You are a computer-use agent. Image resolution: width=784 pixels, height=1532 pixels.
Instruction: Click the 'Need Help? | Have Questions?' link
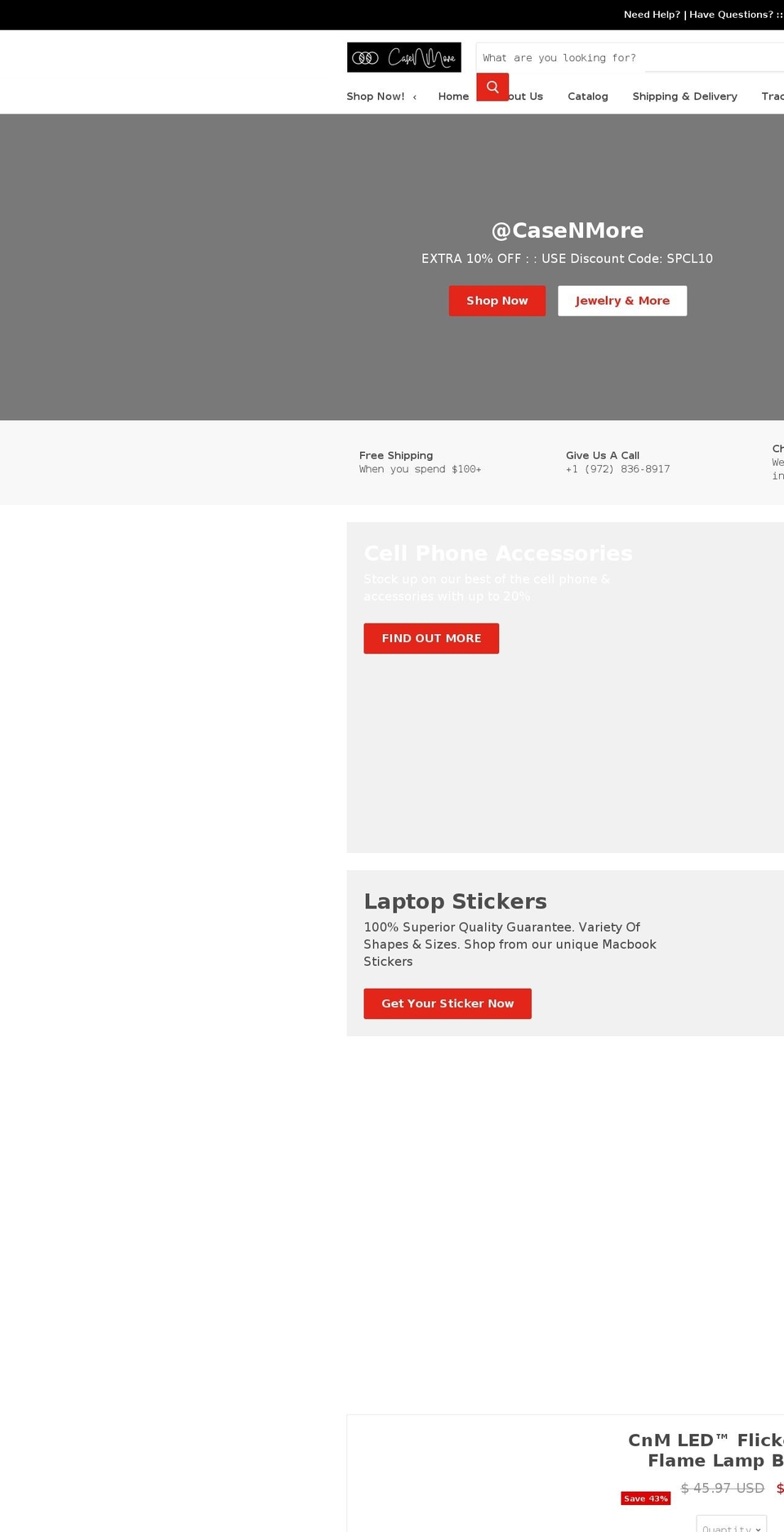tap(702, 15)
